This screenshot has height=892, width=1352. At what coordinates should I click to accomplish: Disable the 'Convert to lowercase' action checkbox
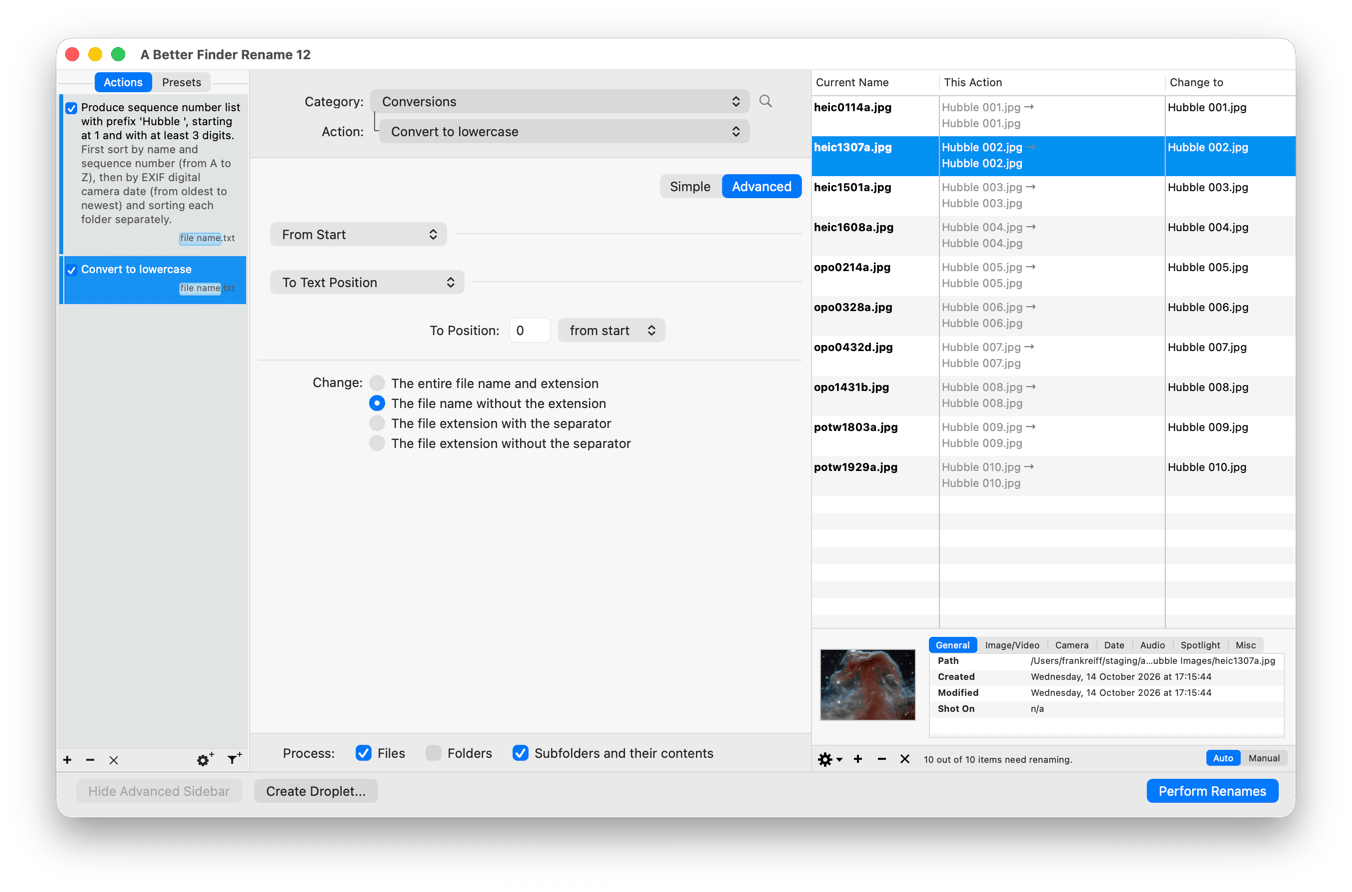coord(71,270)
